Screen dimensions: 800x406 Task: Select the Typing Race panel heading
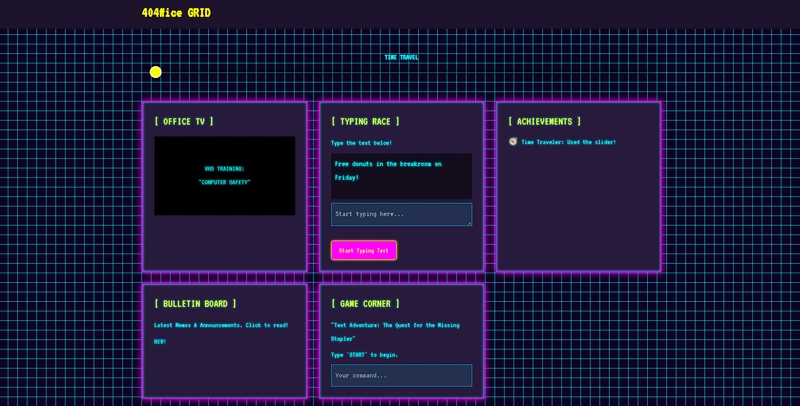coord(365,121)
